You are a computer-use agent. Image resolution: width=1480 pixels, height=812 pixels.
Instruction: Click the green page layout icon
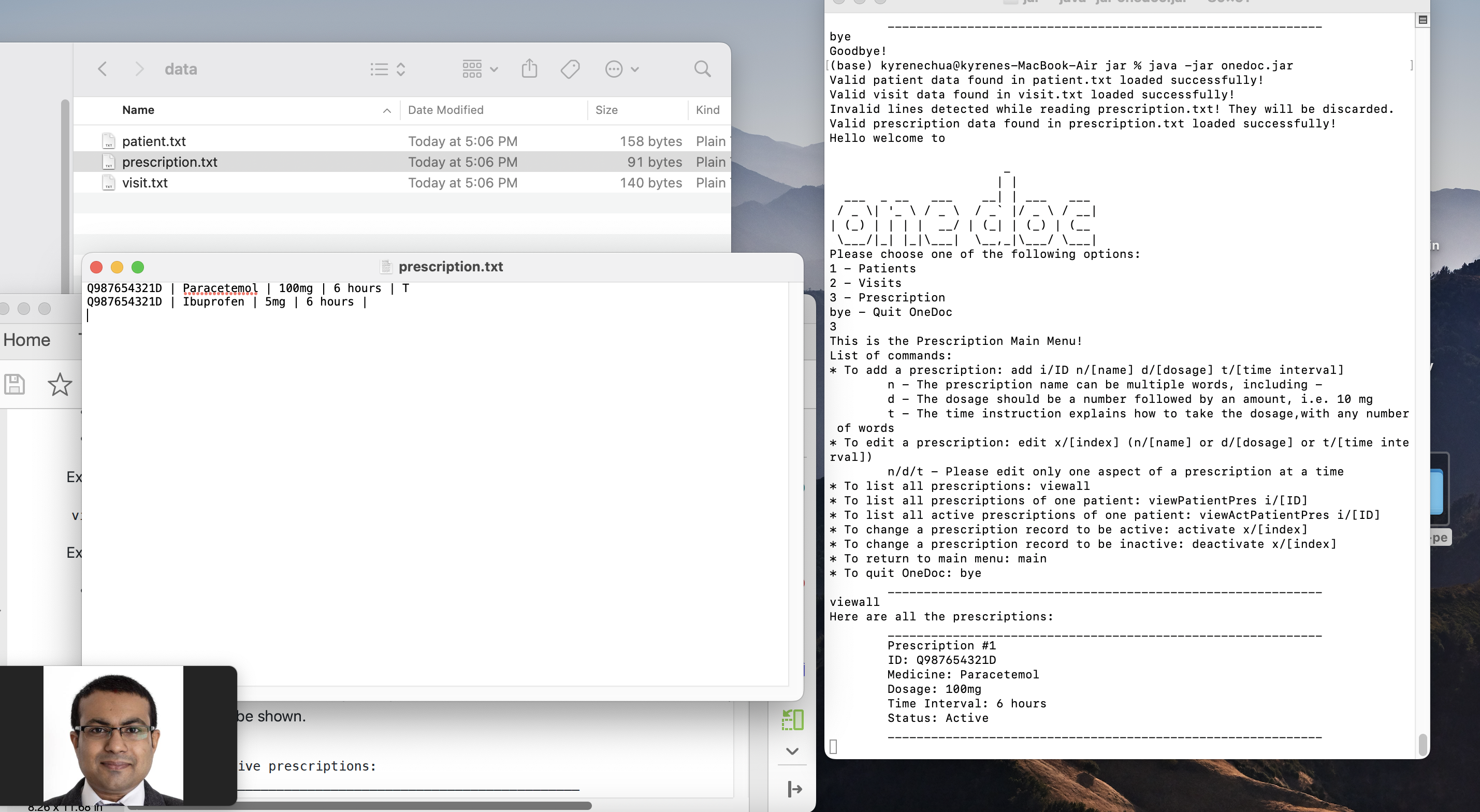pos(792,719)
